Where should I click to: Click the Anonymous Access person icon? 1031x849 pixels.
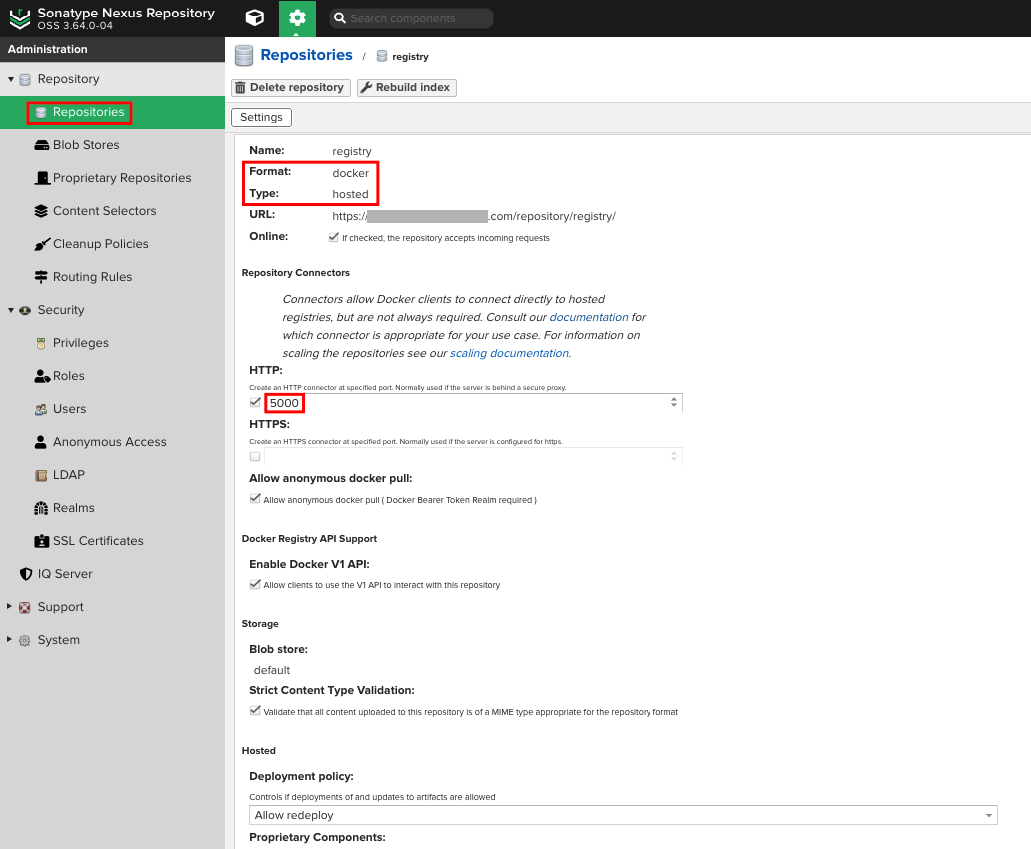[41, 442]
